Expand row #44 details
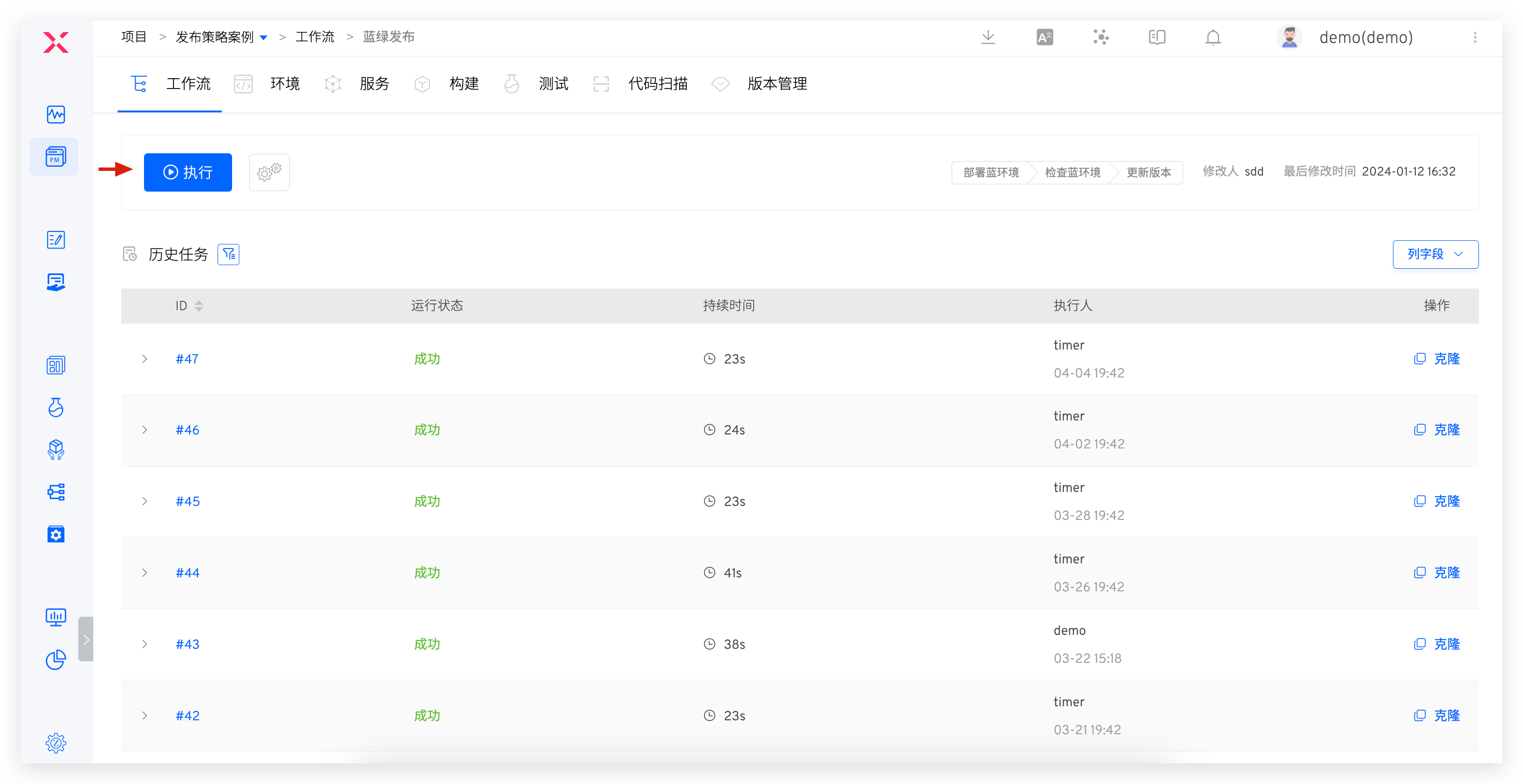 pyautogui.click(x=144, y=573)
